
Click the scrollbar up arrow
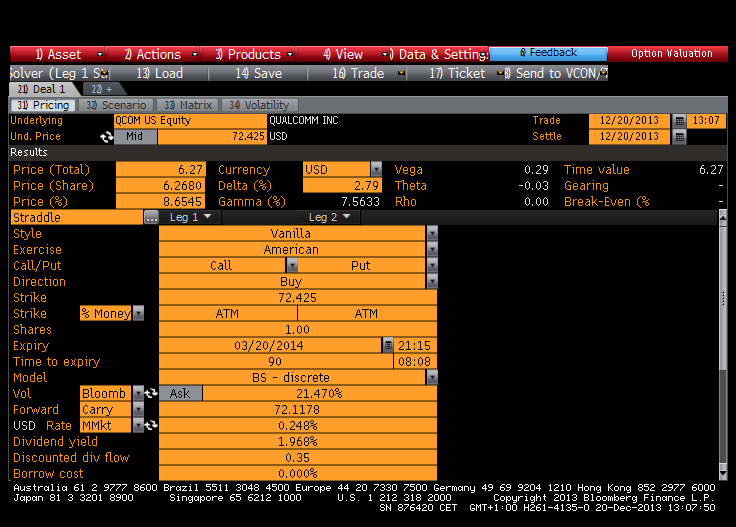coord(723,217)
